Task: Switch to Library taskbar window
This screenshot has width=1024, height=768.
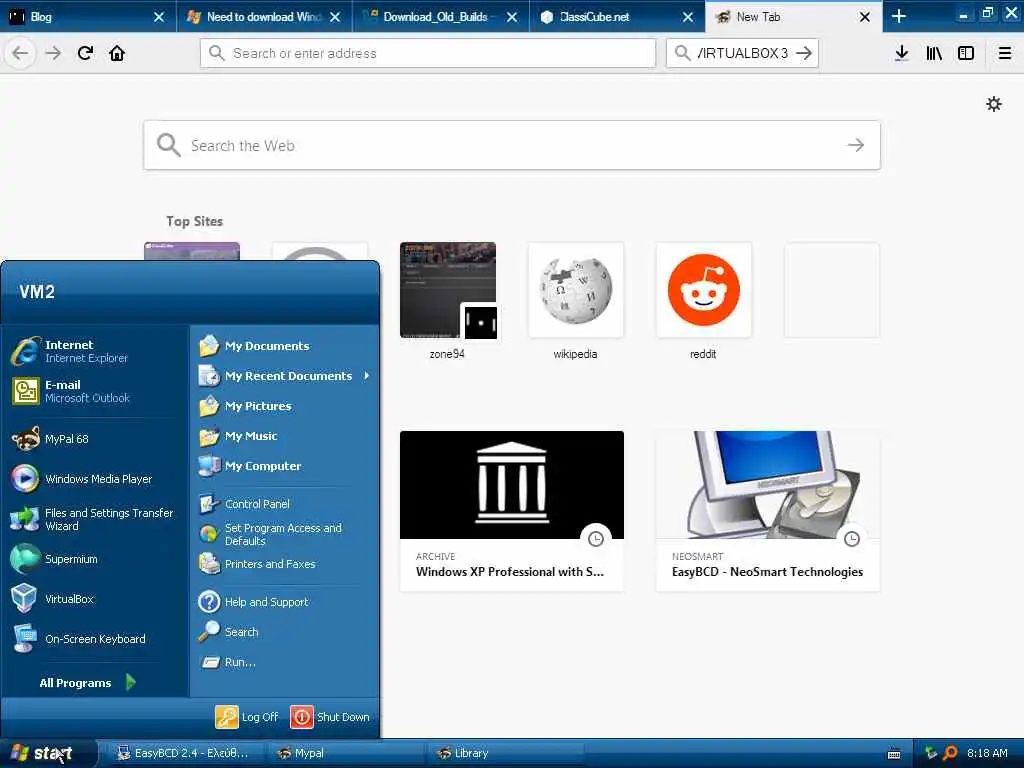Action: point(505,753)
